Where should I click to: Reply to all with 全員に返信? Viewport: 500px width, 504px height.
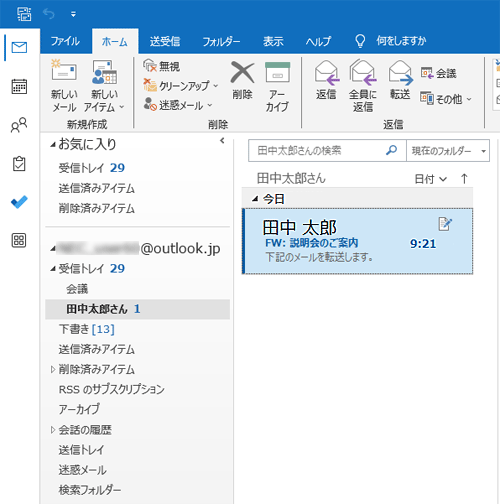click(363, 86)
